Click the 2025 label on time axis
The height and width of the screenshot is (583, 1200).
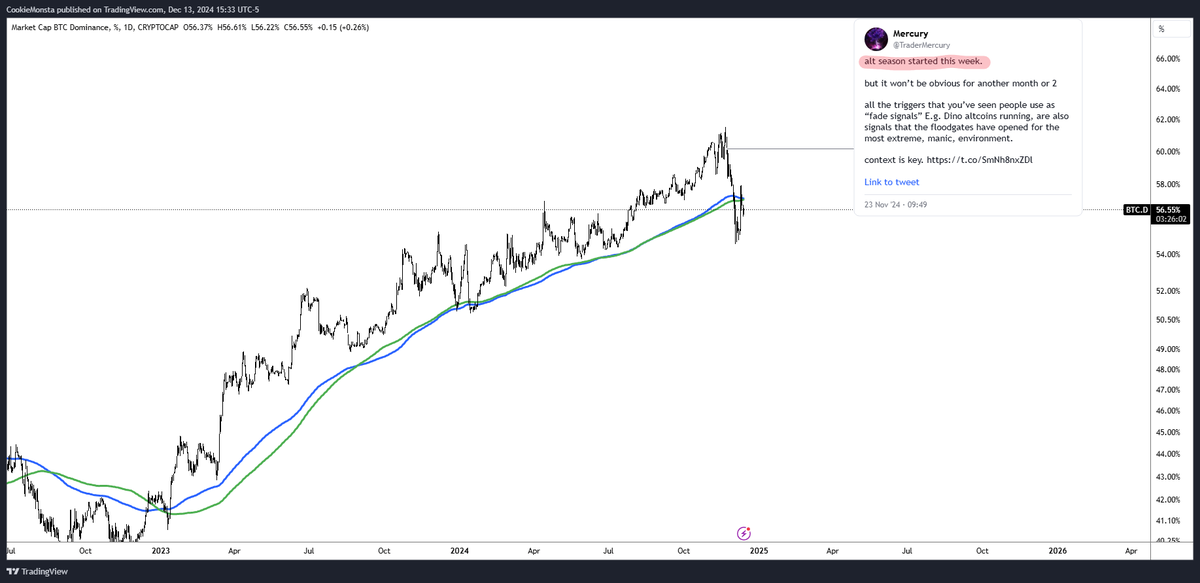tap(757, 551)
